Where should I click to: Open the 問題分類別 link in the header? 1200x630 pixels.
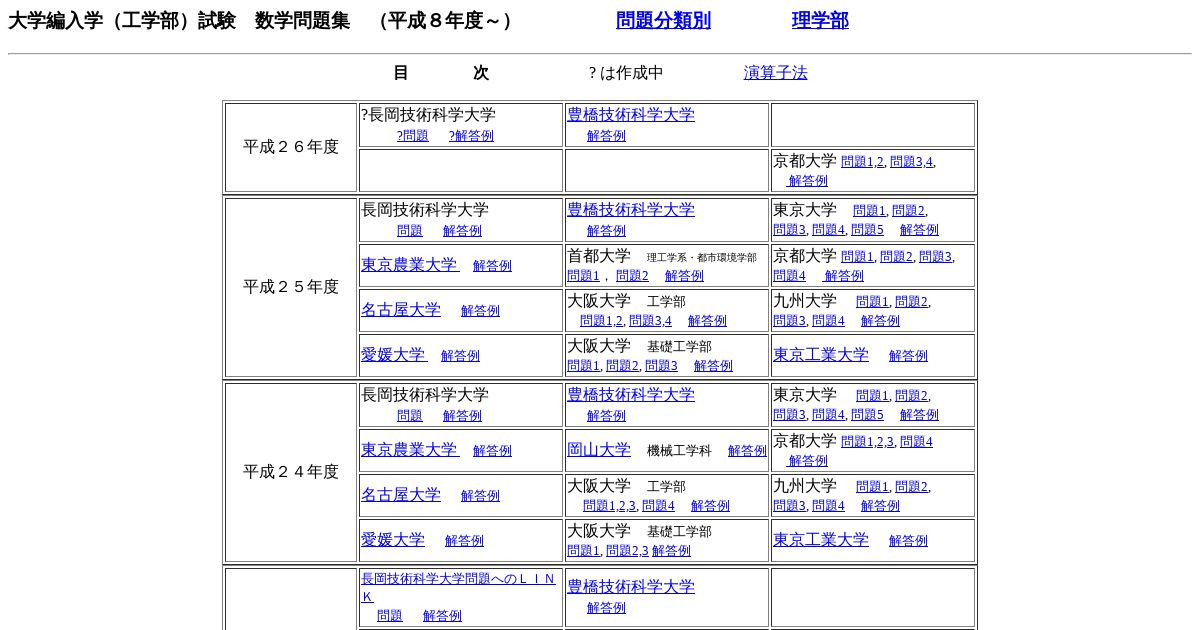point(663,20)
